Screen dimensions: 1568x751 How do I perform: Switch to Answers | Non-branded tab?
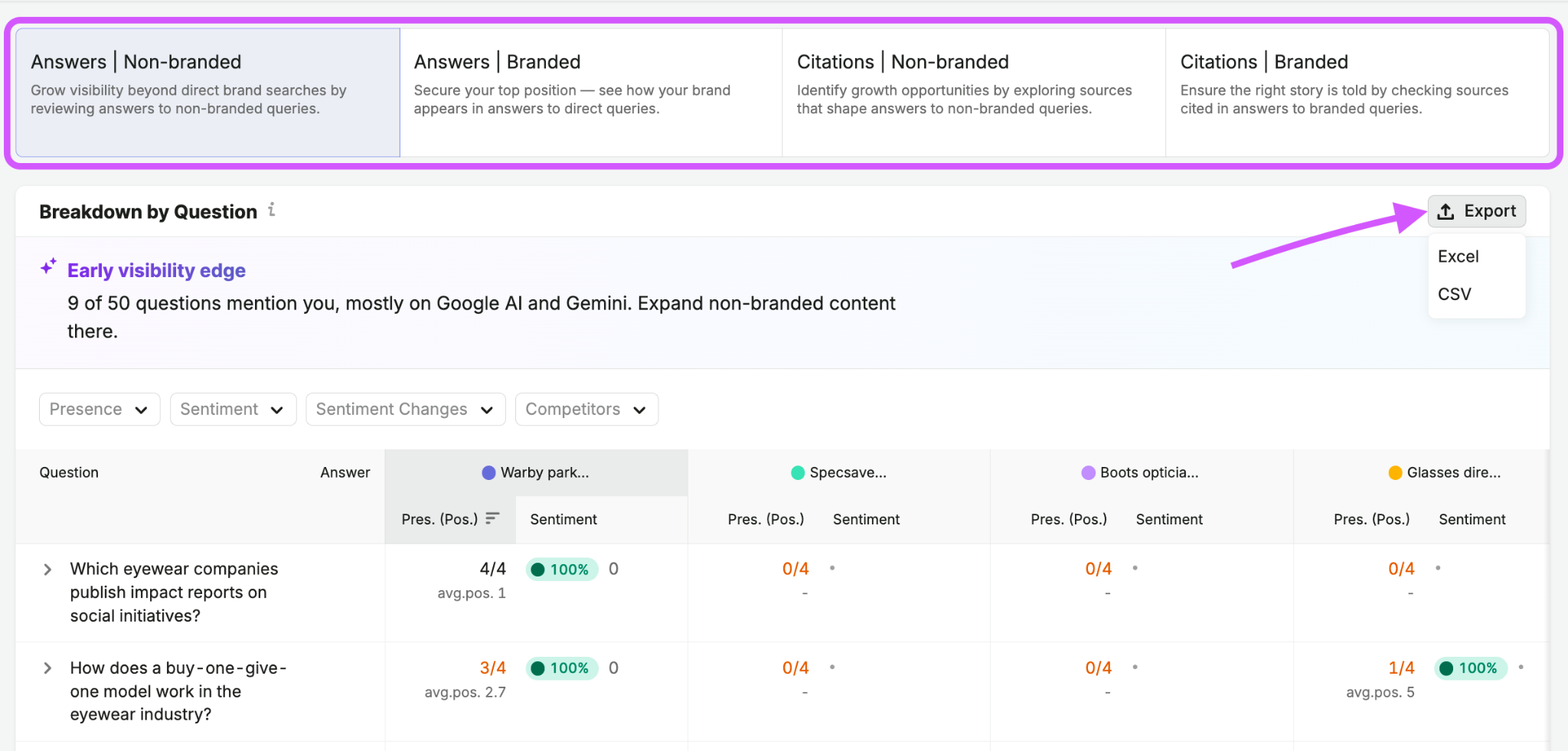coord(207,93)
